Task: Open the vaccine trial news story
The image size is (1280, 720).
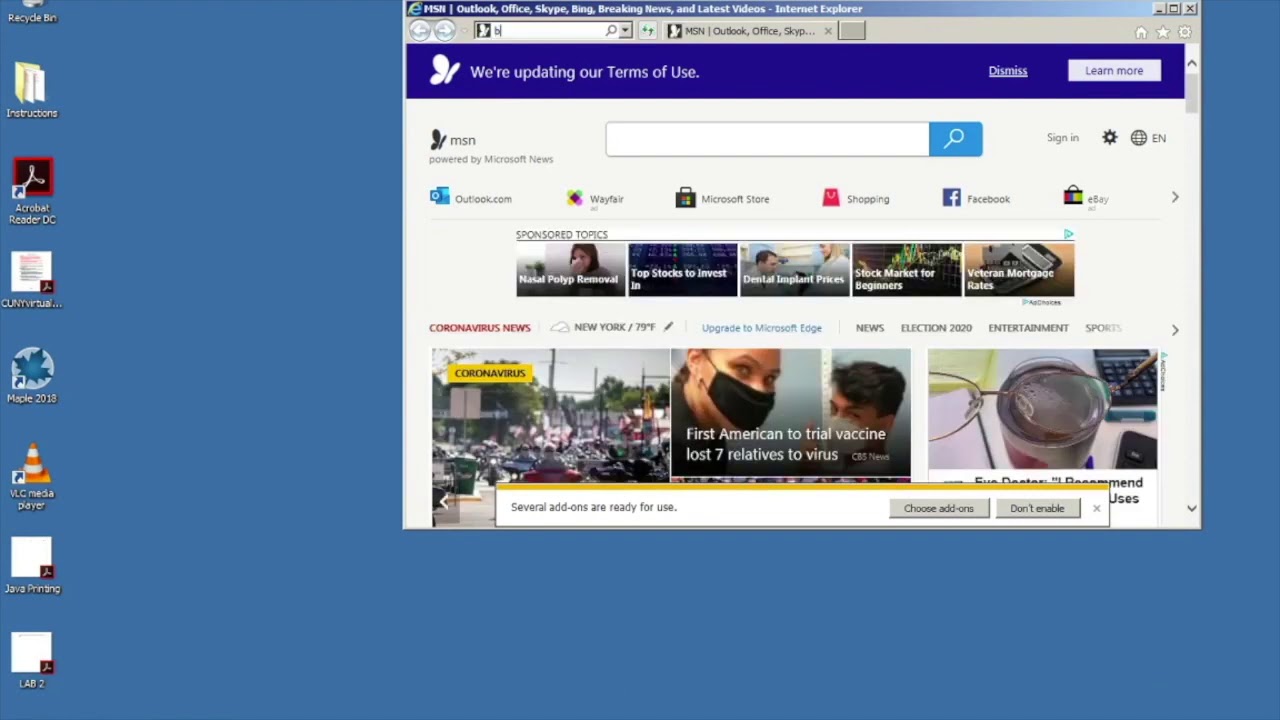Action: point(790,414)
